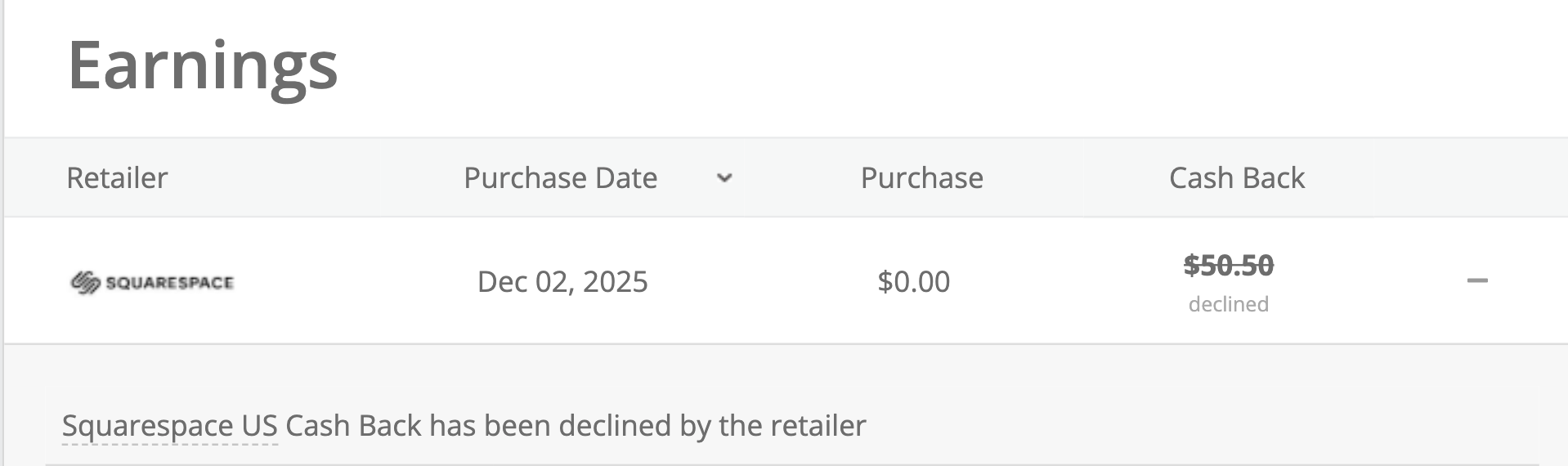Image resolution: width=1568 pixels, height=466 pixels.
Task: Click the Cash Back column header
Action: coord(1236,177)
